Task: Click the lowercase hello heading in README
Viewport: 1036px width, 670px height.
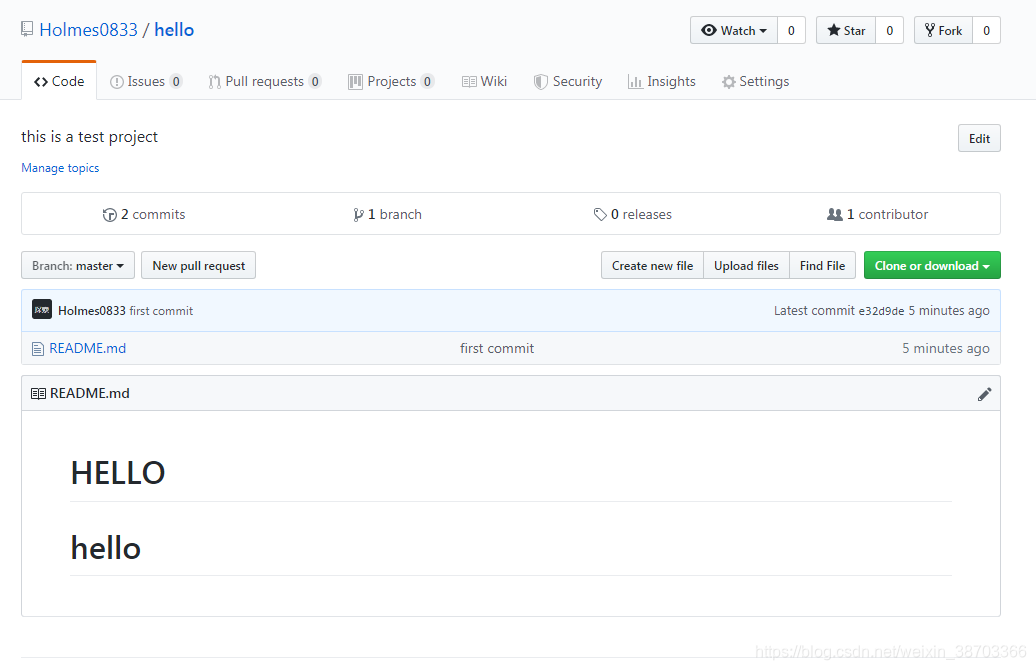Action: [x=106, y=548]
